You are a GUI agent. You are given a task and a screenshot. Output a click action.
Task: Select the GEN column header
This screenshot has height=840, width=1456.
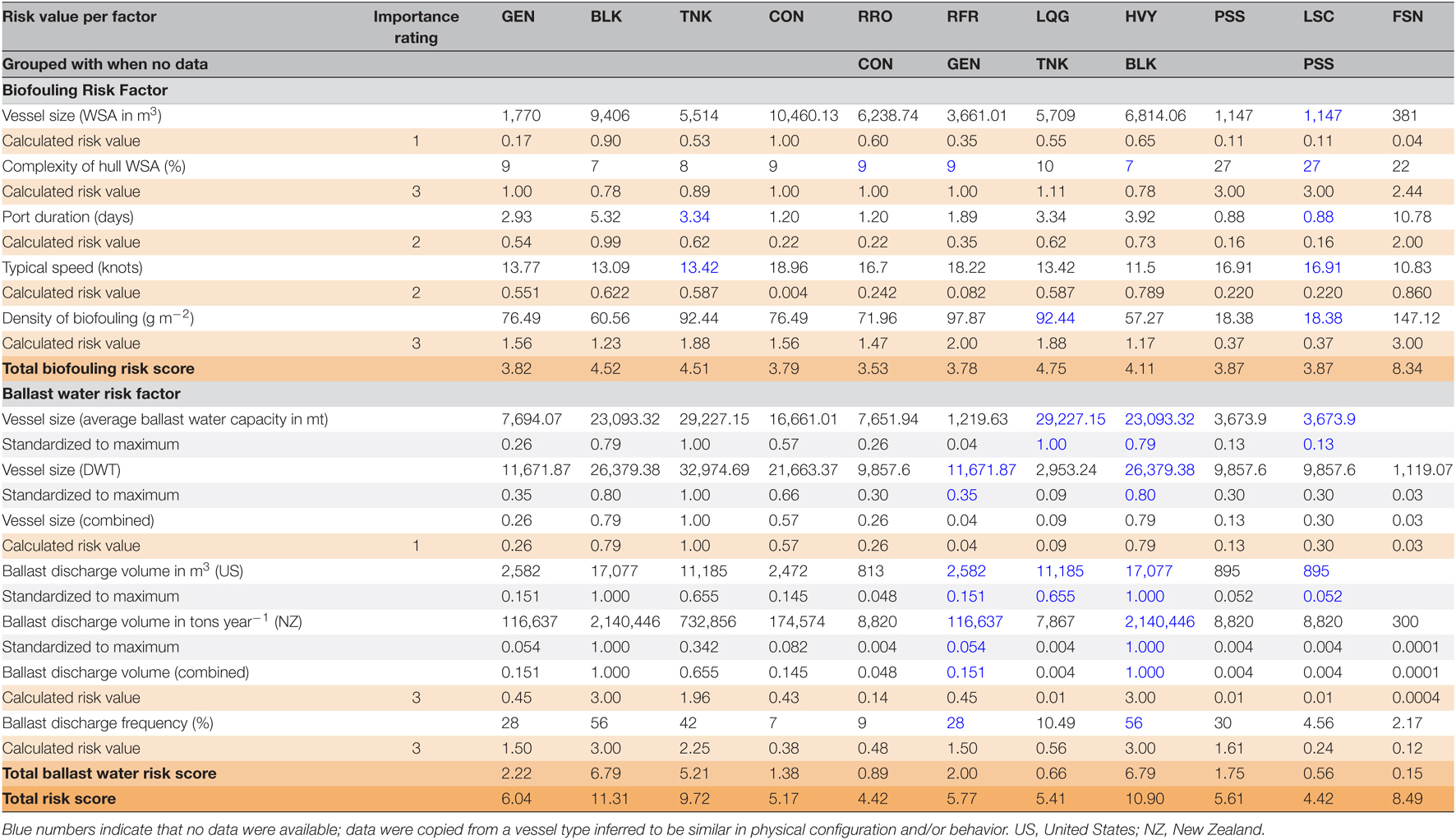tap(518, 16)
